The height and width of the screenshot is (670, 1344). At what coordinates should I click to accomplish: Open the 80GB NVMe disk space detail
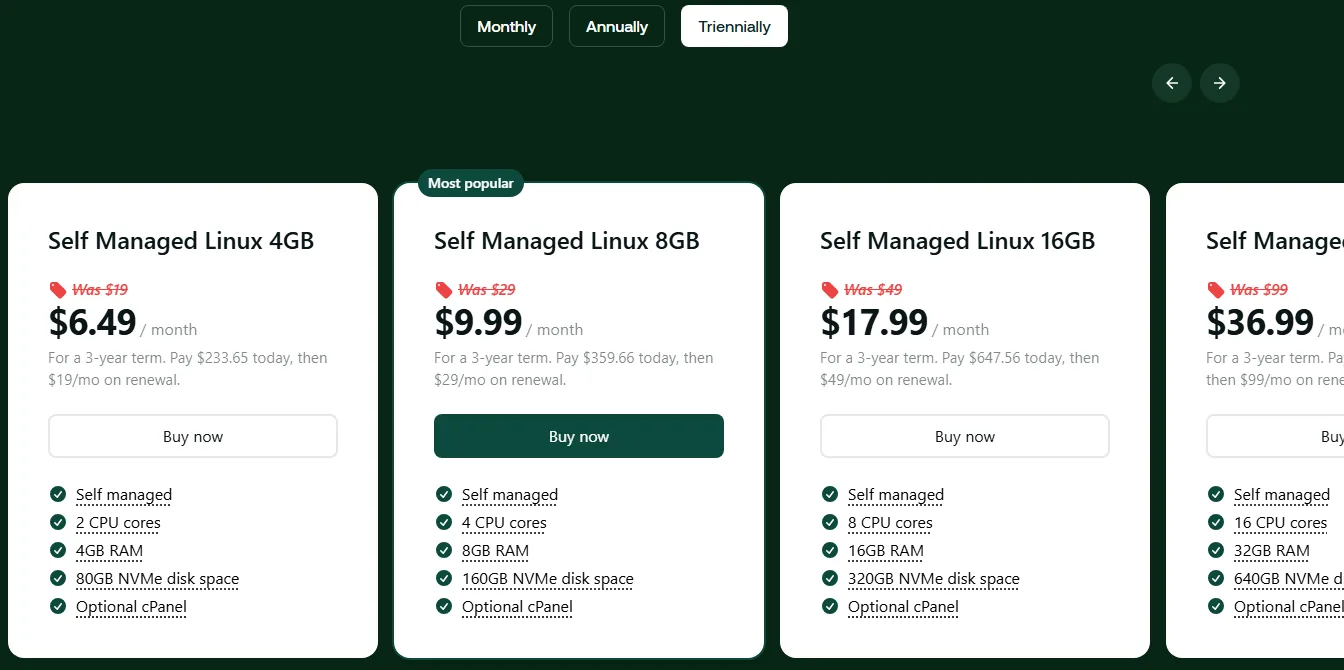[158, 579]
